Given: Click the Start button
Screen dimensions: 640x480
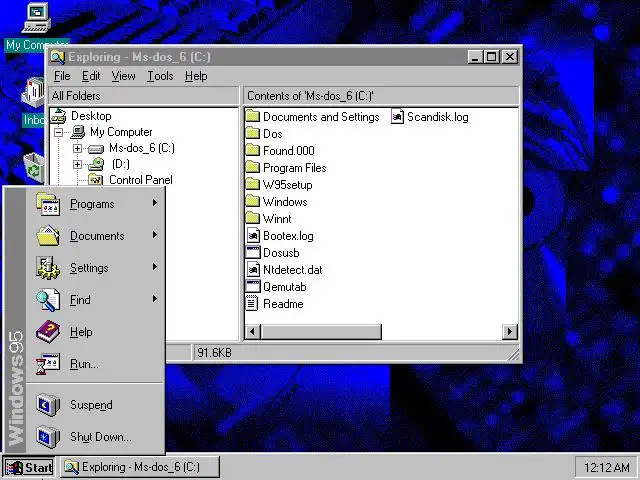Looking at the screenshot, I should tap(29, 468).
